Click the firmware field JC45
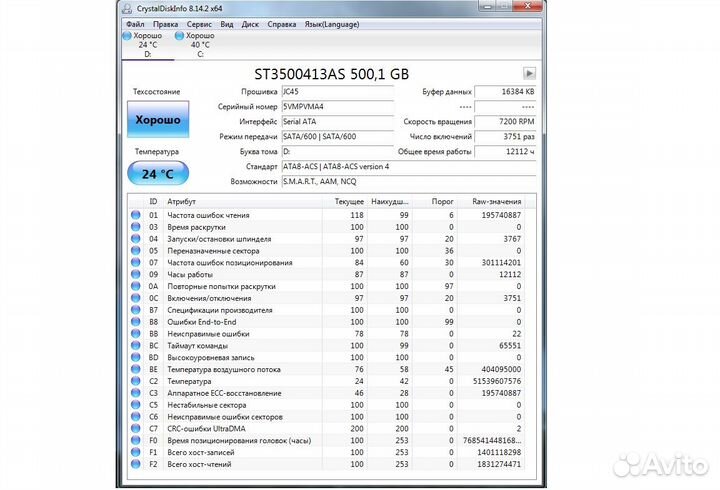The image size is (720, 490). (338, 91)
